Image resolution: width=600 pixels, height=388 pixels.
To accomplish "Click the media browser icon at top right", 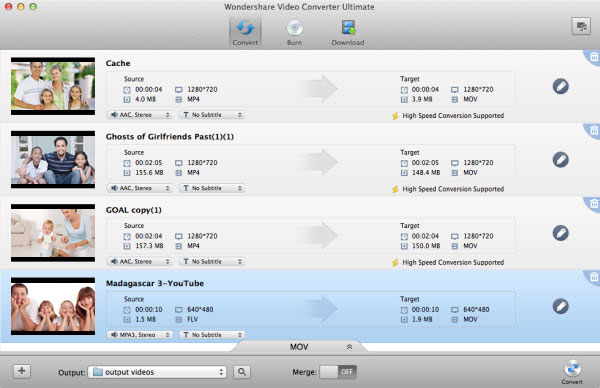I will point(581,26).
